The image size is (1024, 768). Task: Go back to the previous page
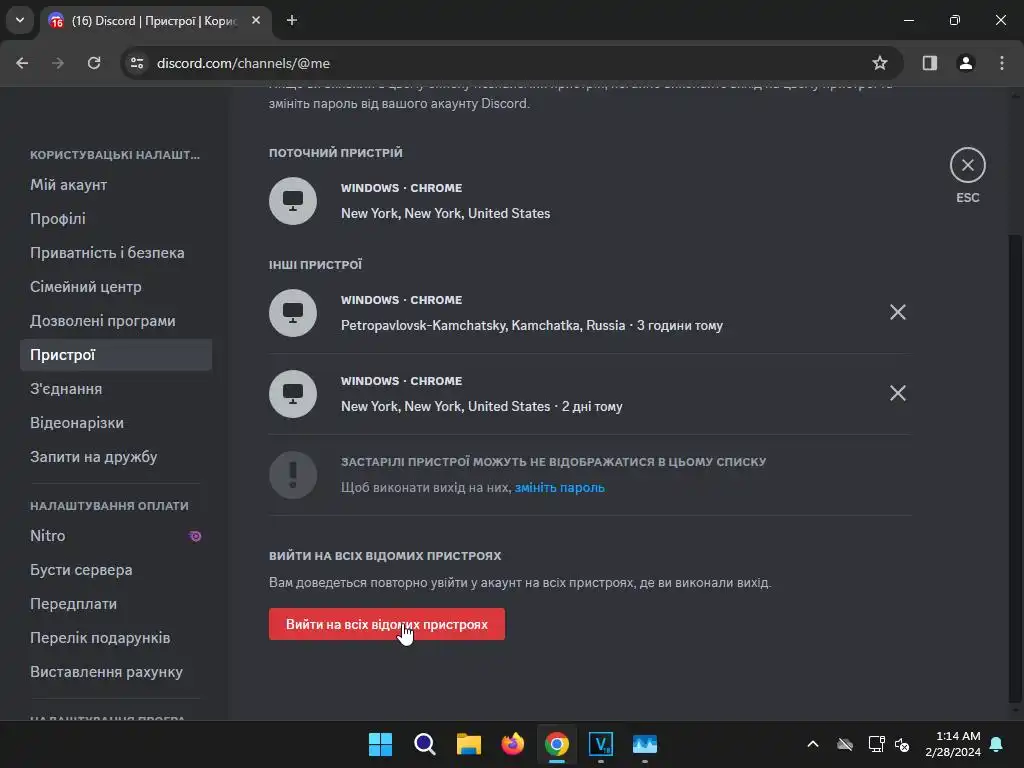coord(22,63)
